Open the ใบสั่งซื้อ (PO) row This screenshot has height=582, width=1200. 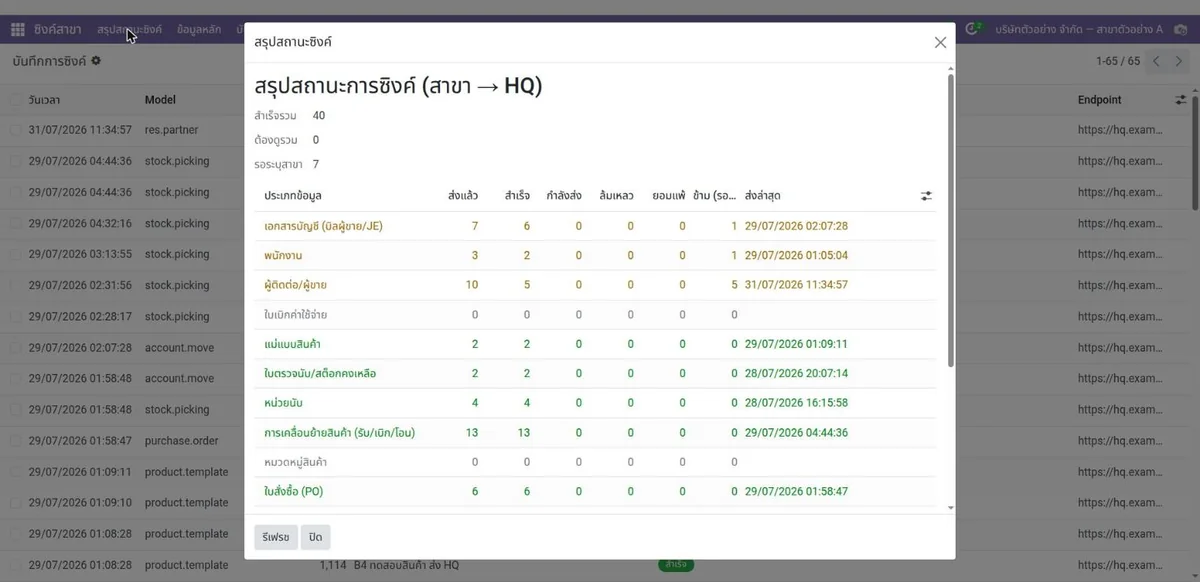(x=594, y=492)
